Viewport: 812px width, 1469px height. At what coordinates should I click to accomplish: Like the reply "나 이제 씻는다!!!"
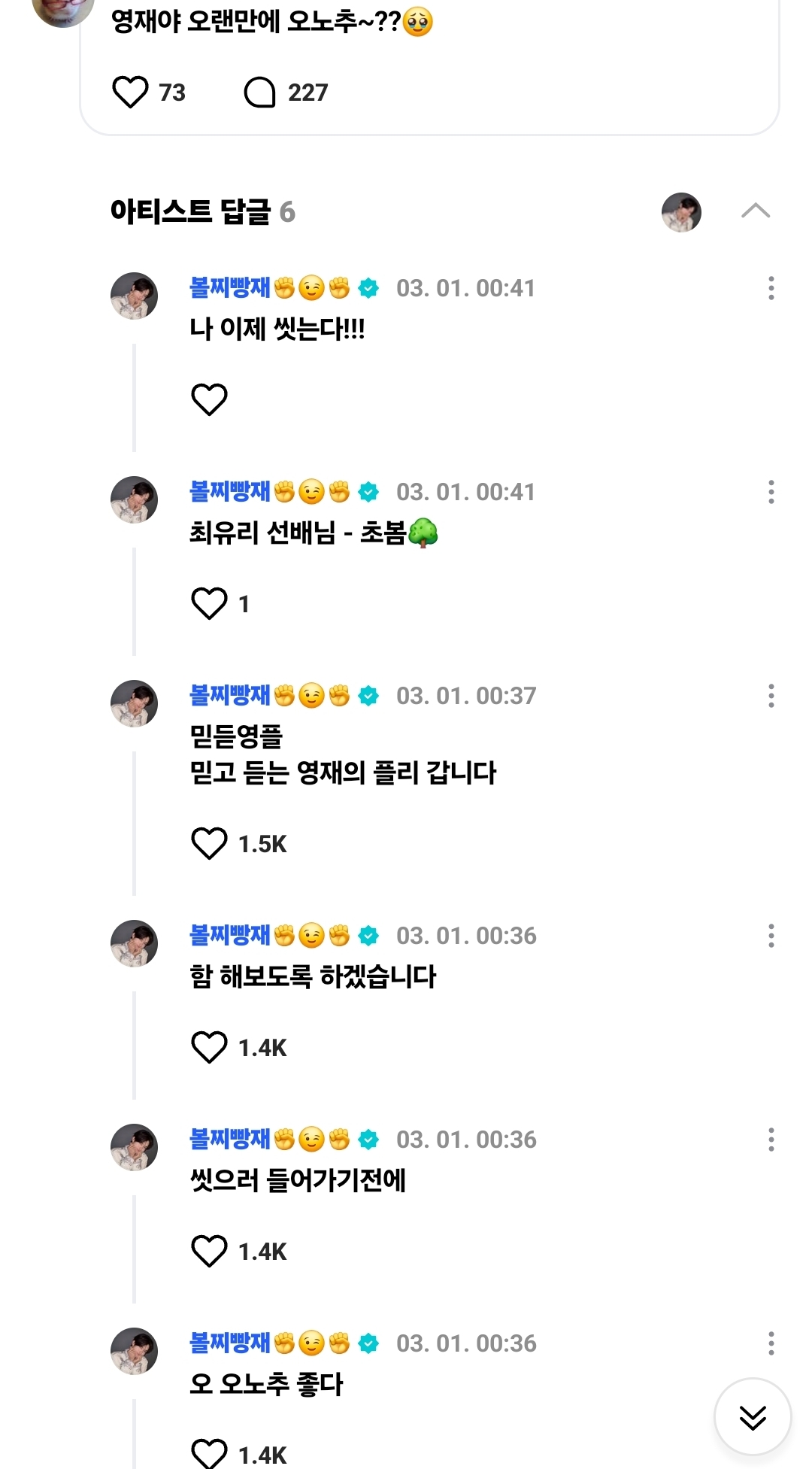click(x=209, y=399)
